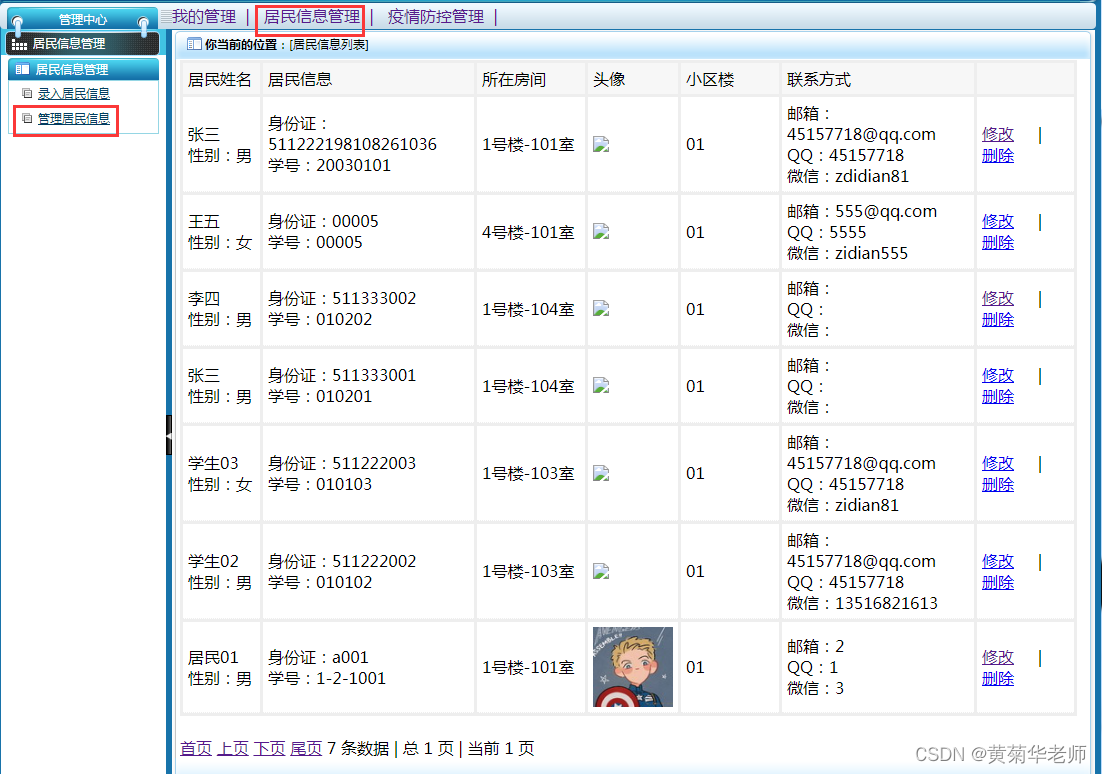Collapse the sidebar with the black arrow handle
The width and height of the screenshot is (1102, 774).
click(x=169, y=435)
